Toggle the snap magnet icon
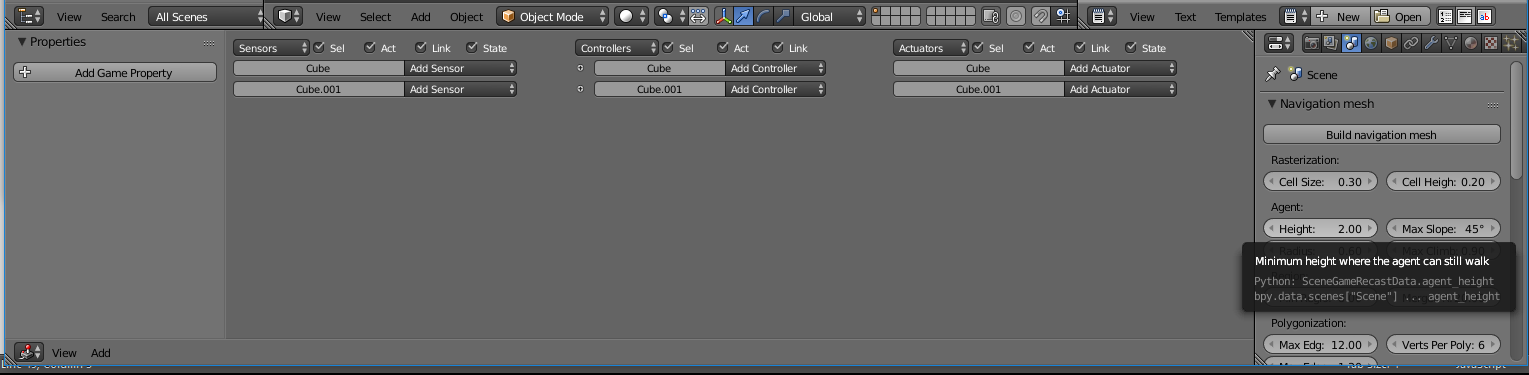 click(x=1040, y=16)
